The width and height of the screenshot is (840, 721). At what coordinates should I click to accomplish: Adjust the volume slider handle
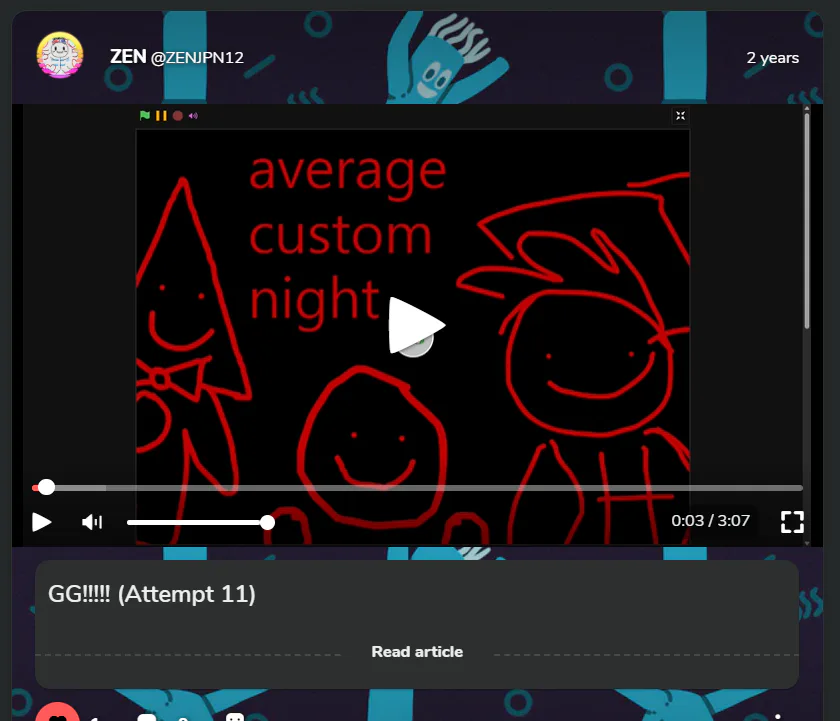click(x=267, y=522)
